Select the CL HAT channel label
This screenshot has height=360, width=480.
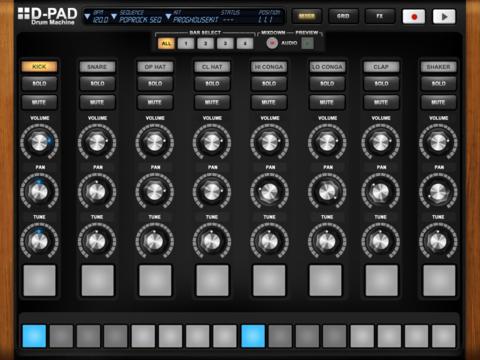[x=212, y=67]
